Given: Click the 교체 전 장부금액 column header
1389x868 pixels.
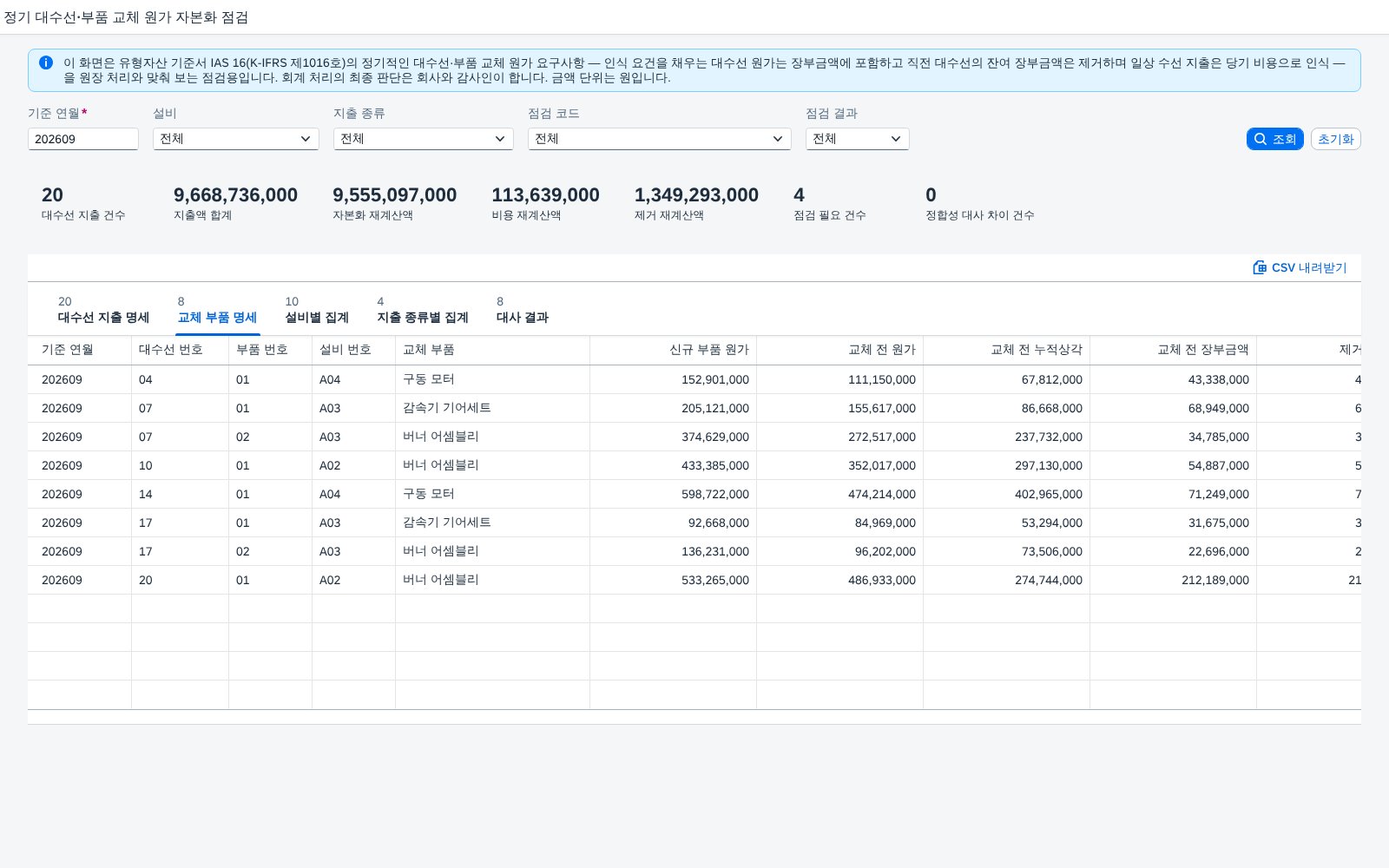Looking at the screenshot, I should (1173, 350).
